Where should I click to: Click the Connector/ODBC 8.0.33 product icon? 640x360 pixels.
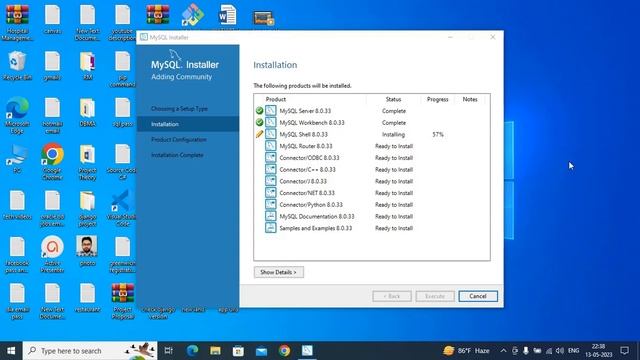(x=271, y=158)
